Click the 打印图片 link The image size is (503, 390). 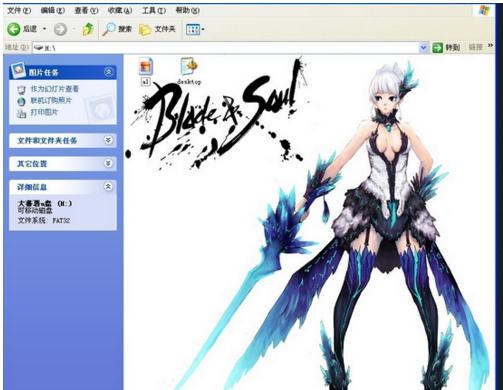pos(44,112)
